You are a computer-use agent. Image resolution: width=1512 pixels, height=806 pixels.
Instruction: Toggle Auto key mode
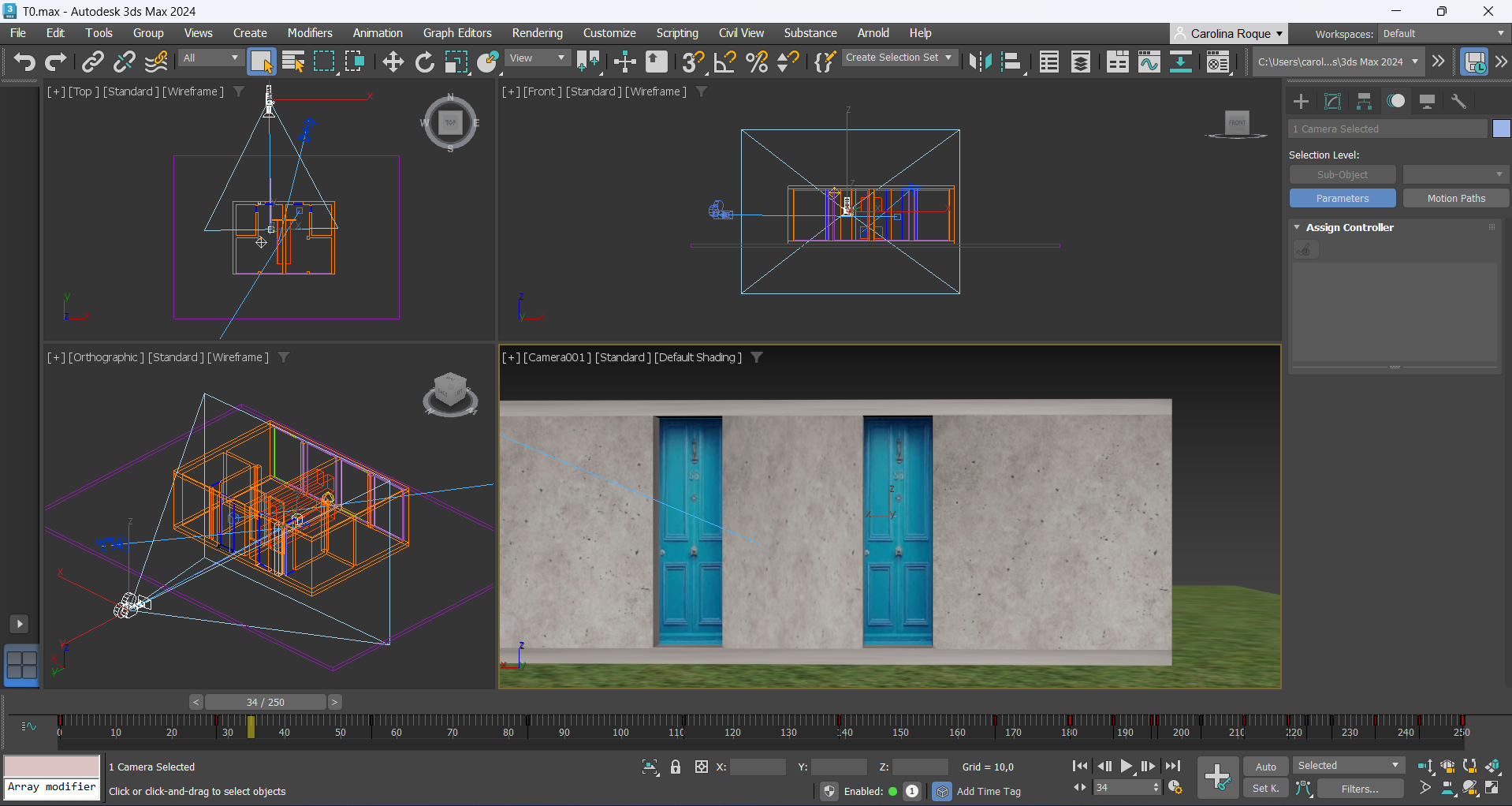(1265, 767)
